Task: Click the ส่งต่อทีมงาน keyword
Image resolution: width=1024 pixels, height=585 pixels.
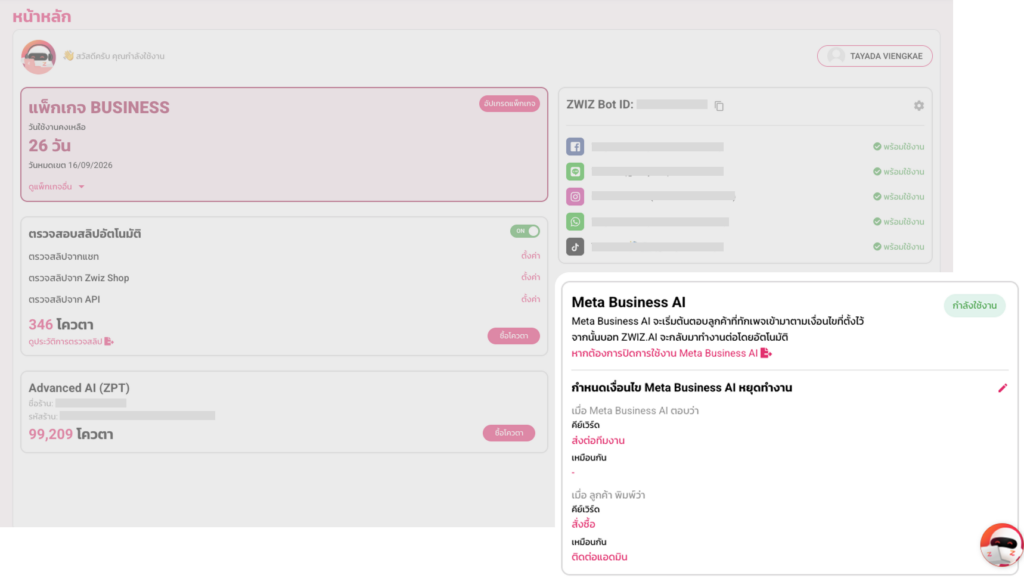Action: click(598, 441)
